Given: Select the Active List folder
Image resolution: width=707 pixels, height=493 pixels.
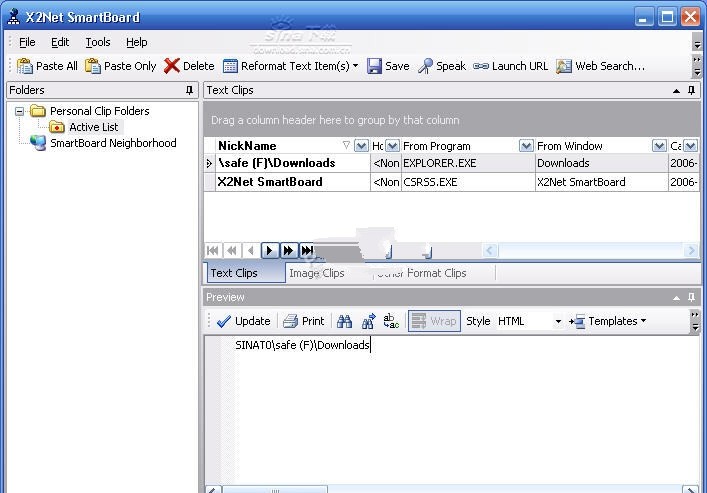Looking at the screenshot, I should (x=93, y=127).
